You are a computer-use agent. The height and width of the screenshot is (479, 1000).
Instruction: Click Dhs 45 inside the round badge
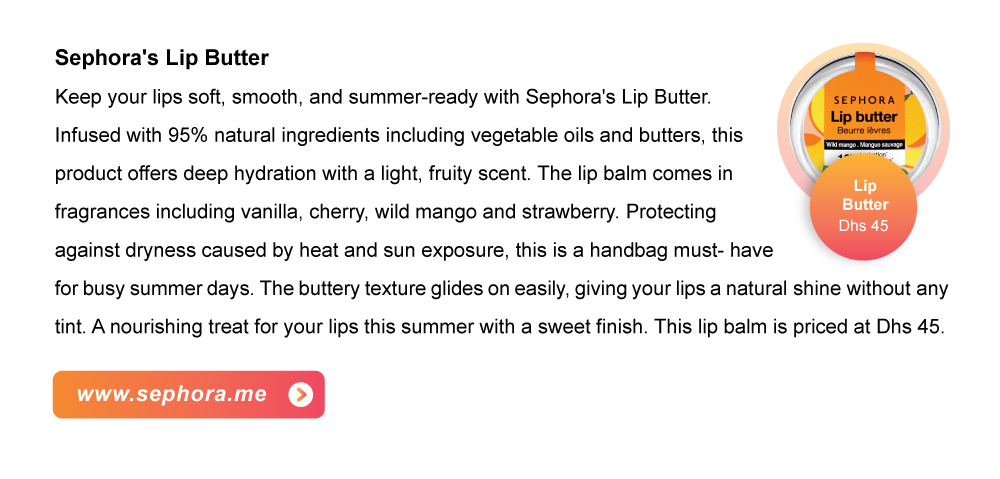pyautogui.click(x=864, y=226)
